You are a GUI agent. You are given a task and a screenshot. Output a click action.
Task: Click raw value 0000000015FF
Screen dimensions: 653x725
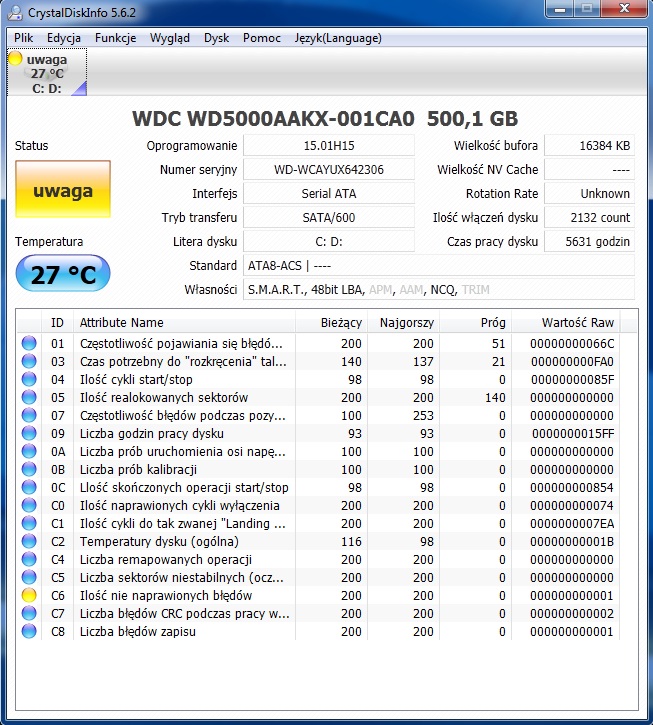tap(573, 434)
